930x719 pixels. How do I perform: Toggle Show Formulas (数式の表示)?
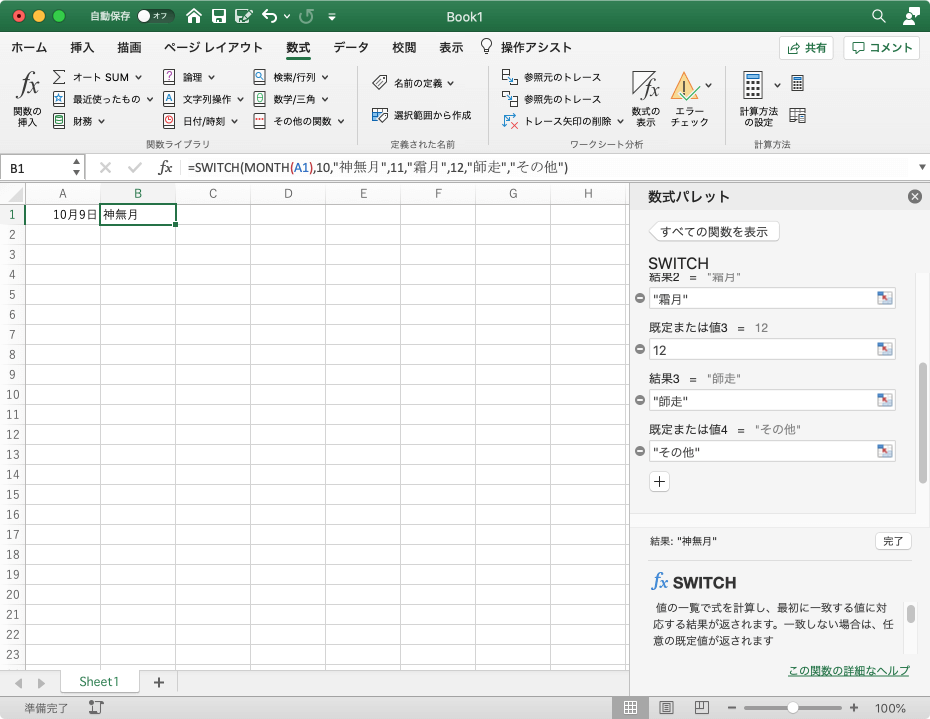pos(645,98)
